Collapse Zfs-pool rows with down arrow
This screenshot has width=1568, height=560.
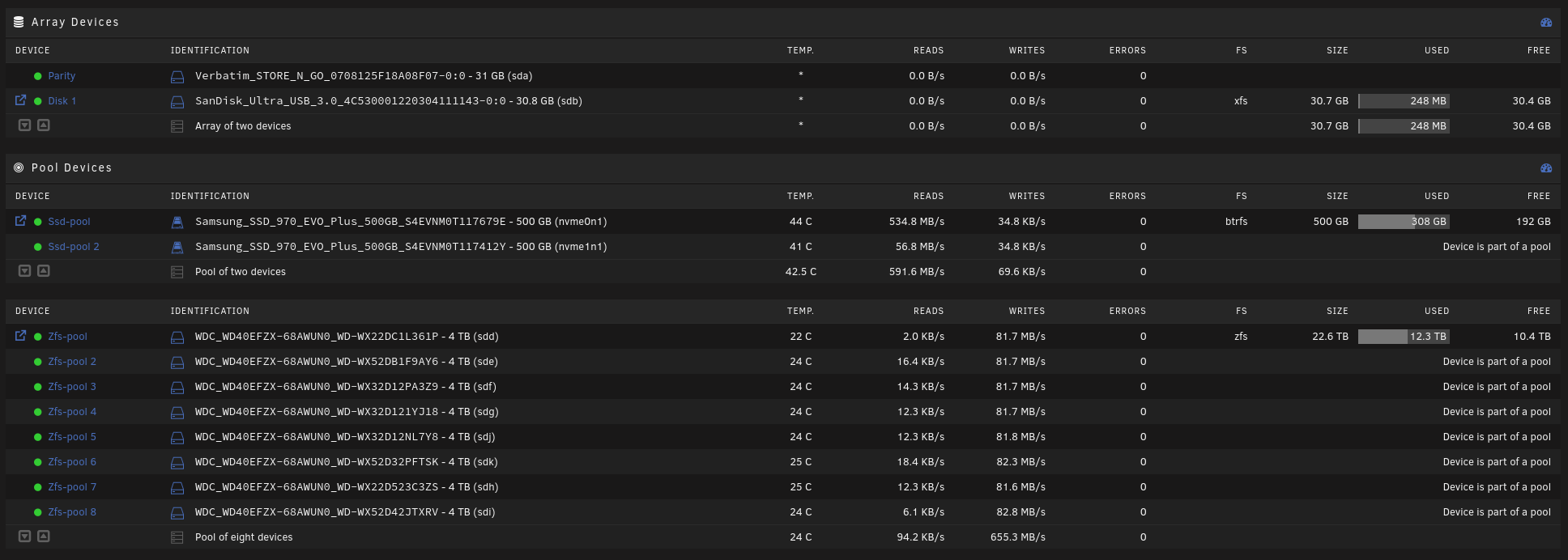coord(25,537)
